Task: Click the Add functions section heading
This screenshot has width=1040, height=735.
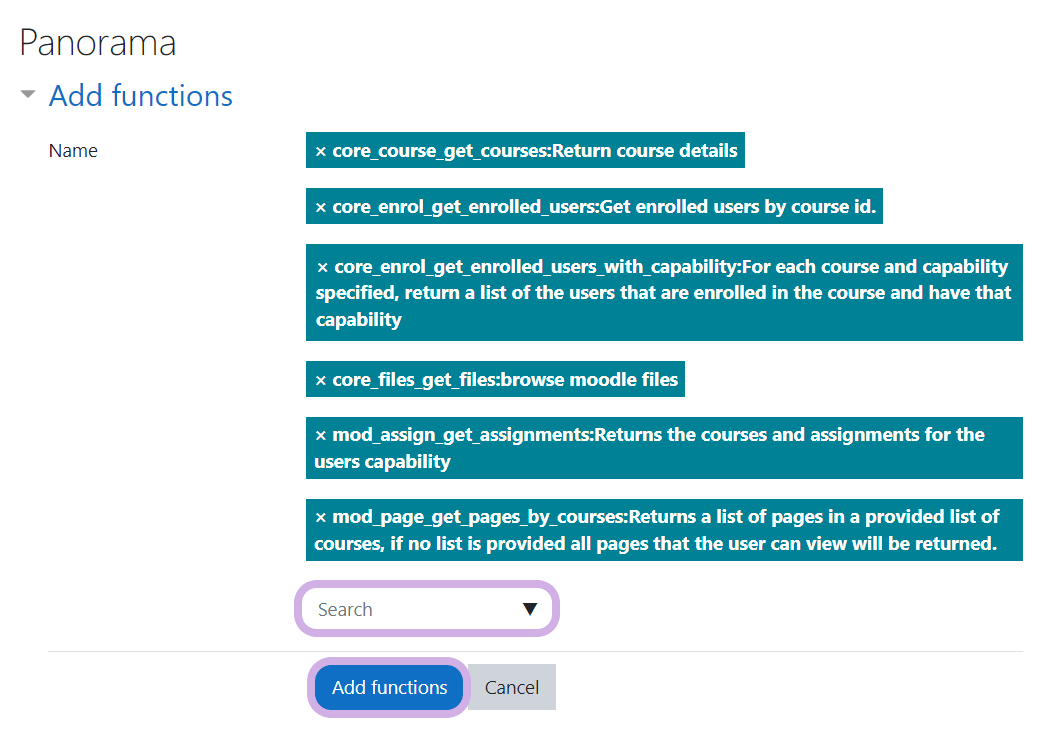Action: pos(141,96)
